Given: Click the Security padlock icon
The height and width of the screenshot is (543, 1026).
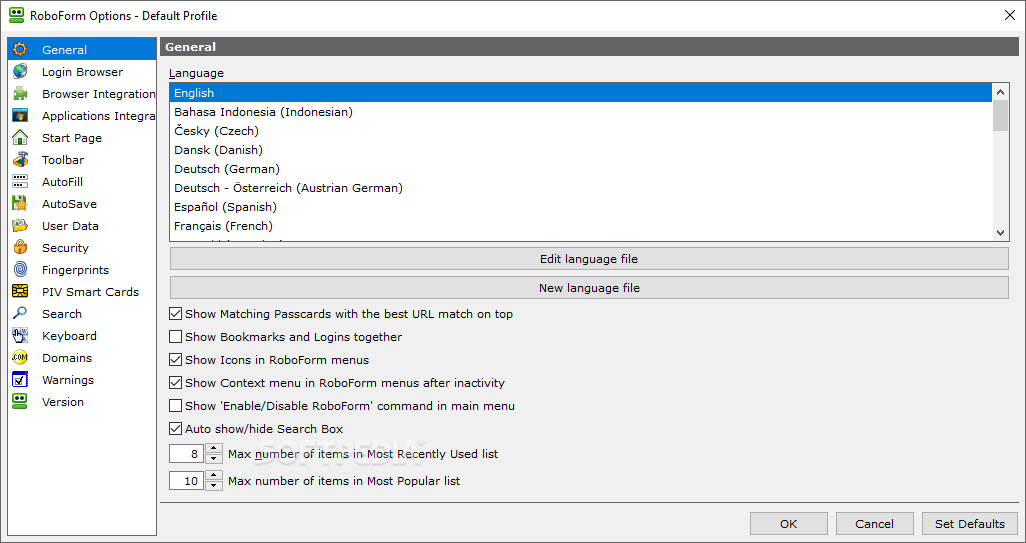Looking at the screenshot, I should (x=20, y=248).
